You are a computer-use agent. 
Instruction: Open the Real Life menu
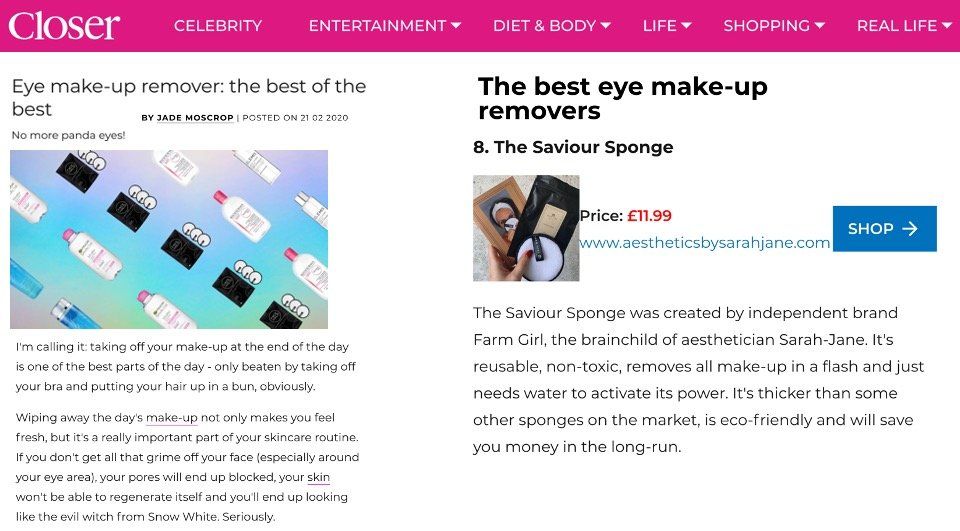[x=897, y=26]
